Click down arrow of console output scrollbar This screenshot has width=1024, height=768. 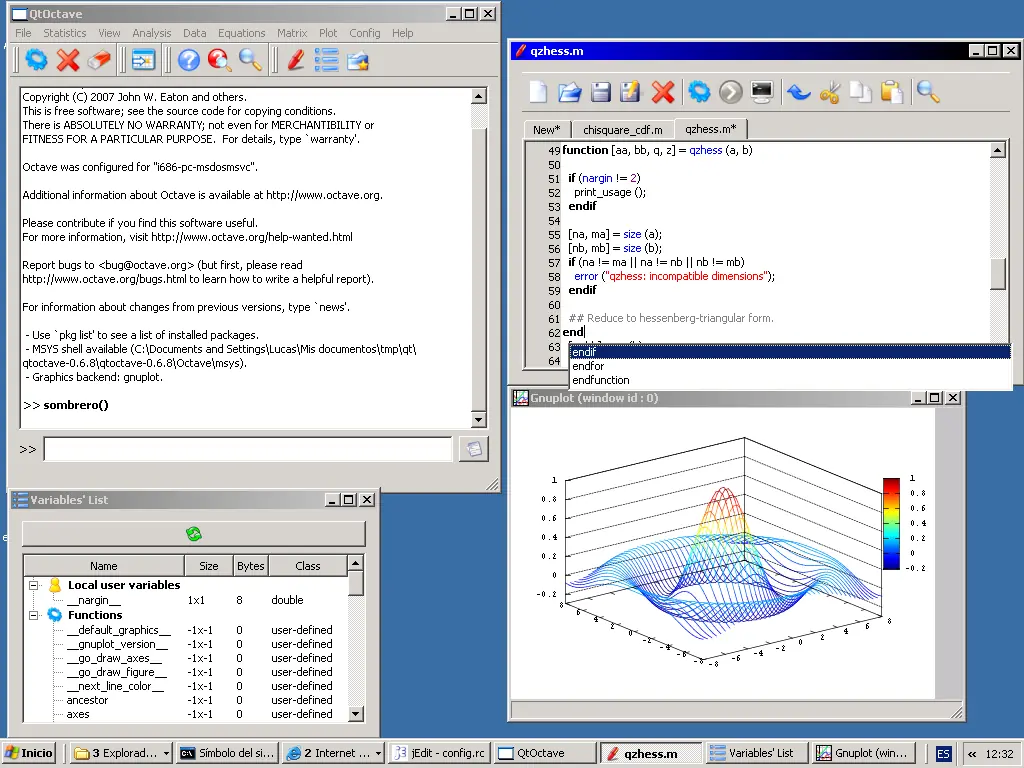tap(479, 420)
